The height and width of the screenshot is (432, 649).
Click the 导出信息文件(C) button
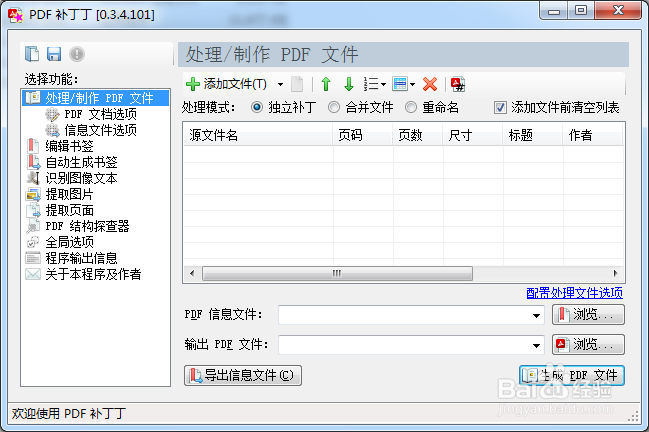(243, 375)
